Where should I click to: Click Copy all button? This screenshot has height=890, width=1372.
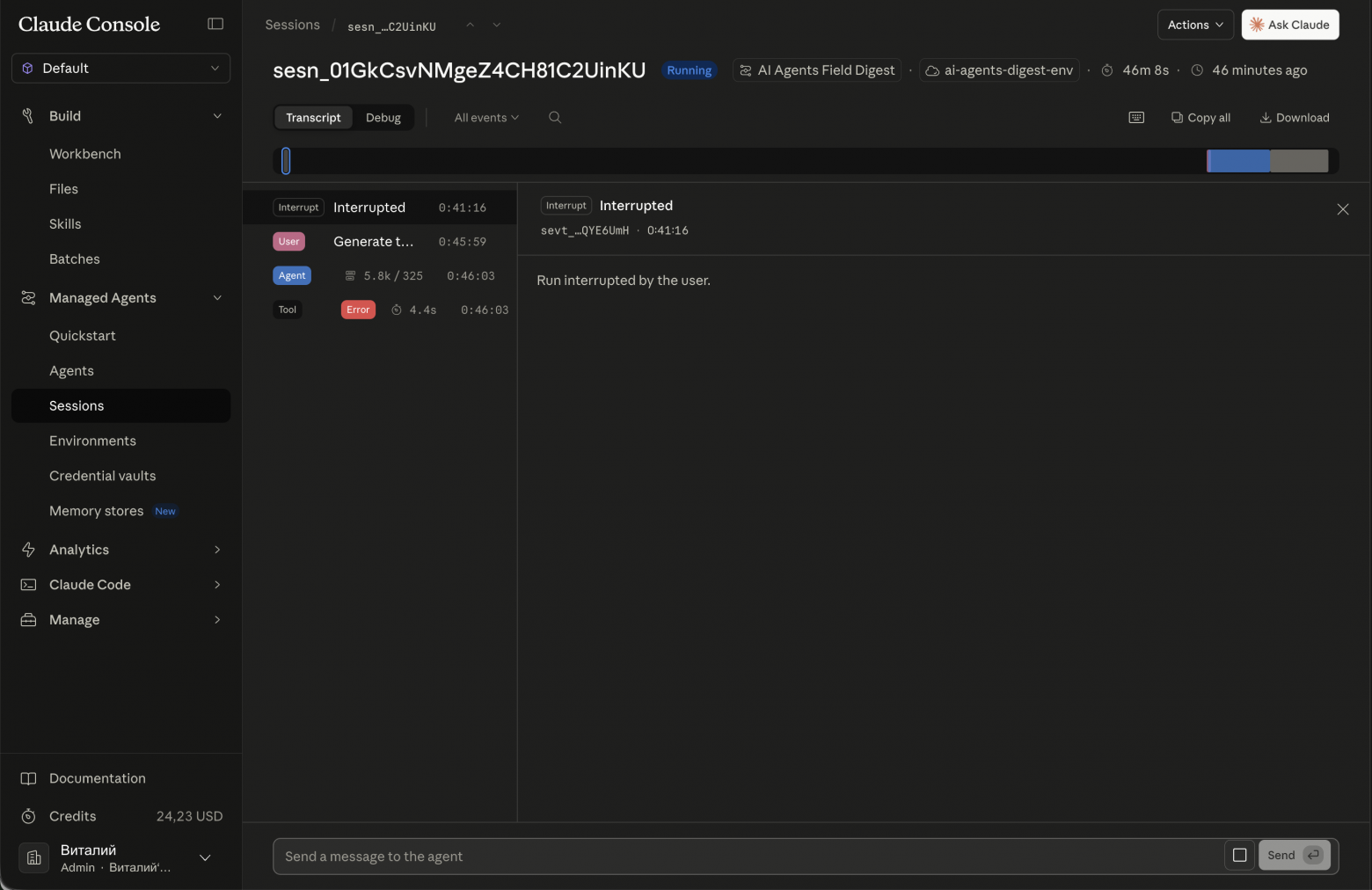click(x=1200, y=118)
